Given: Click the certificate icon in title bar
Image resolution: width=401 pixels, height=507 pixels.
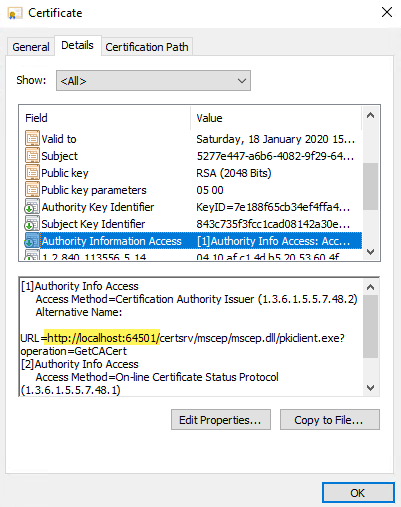Looking at the screenshot, I should point(15,13).
